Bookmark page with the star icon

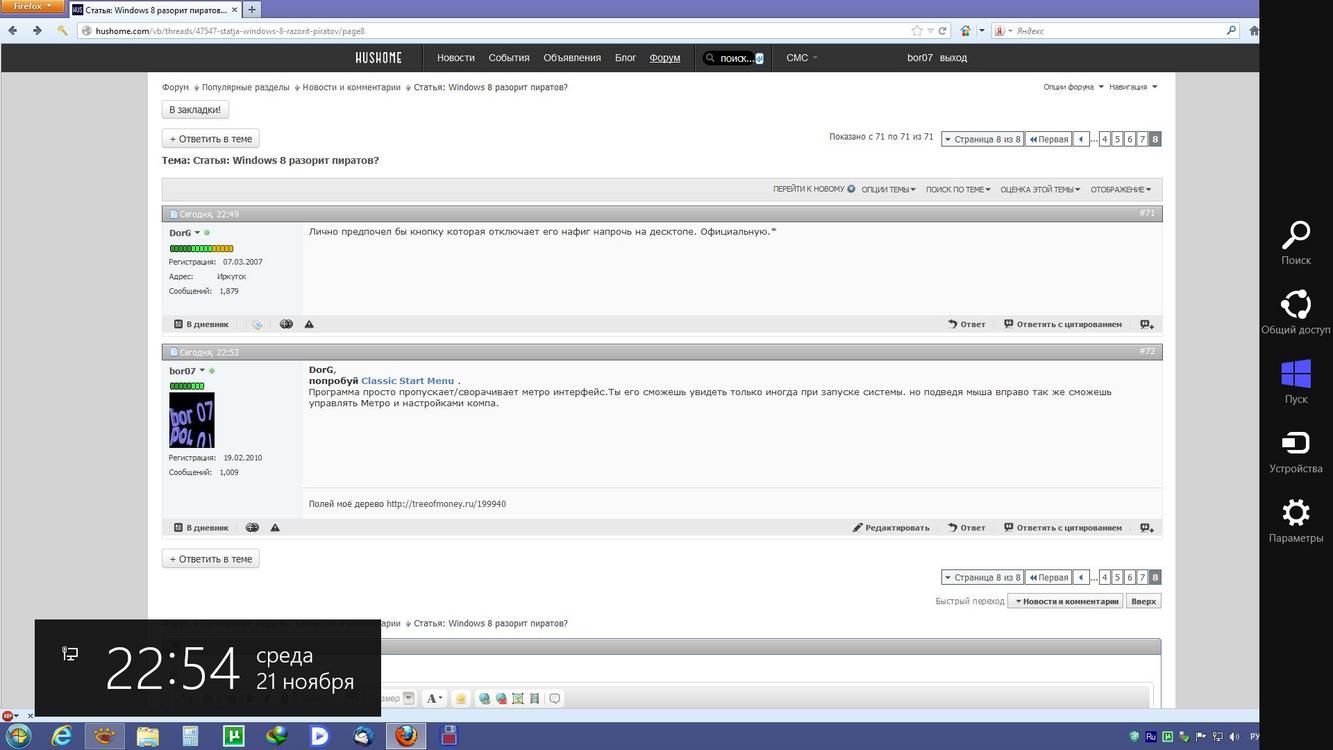point(916,30)
